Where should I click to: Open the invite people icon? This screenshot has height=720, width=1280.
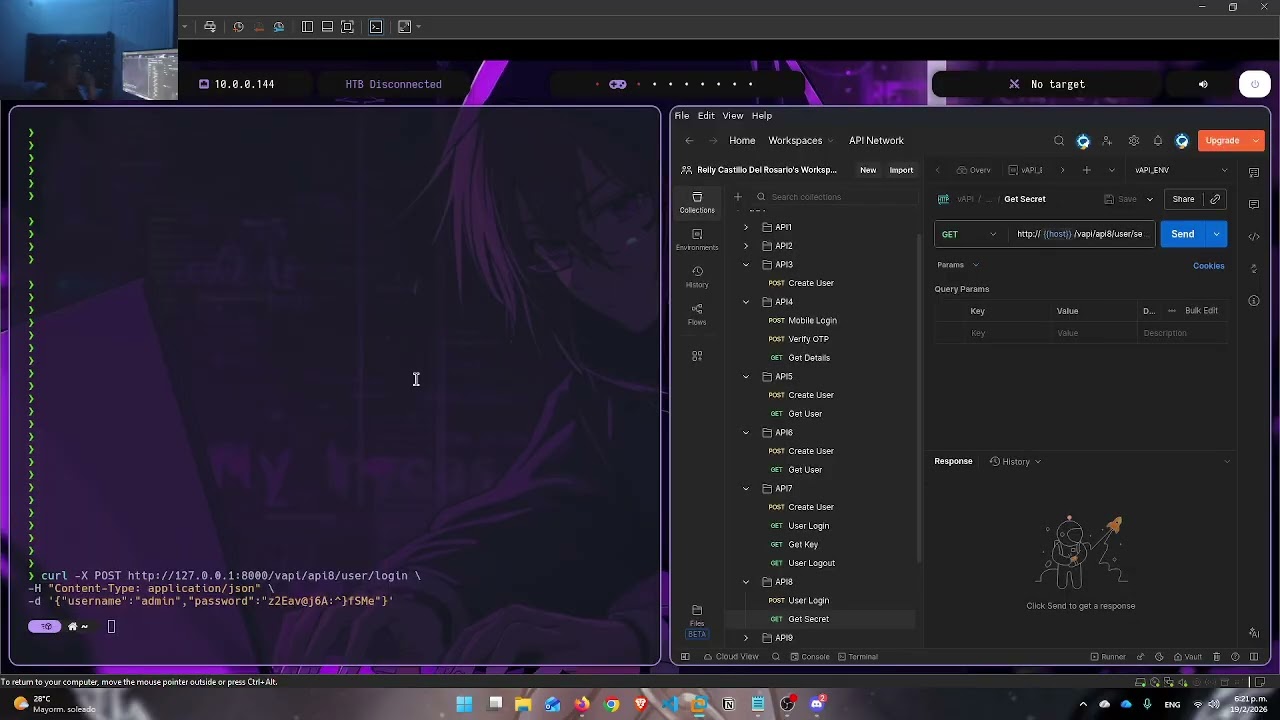(x=1107, y=141)
